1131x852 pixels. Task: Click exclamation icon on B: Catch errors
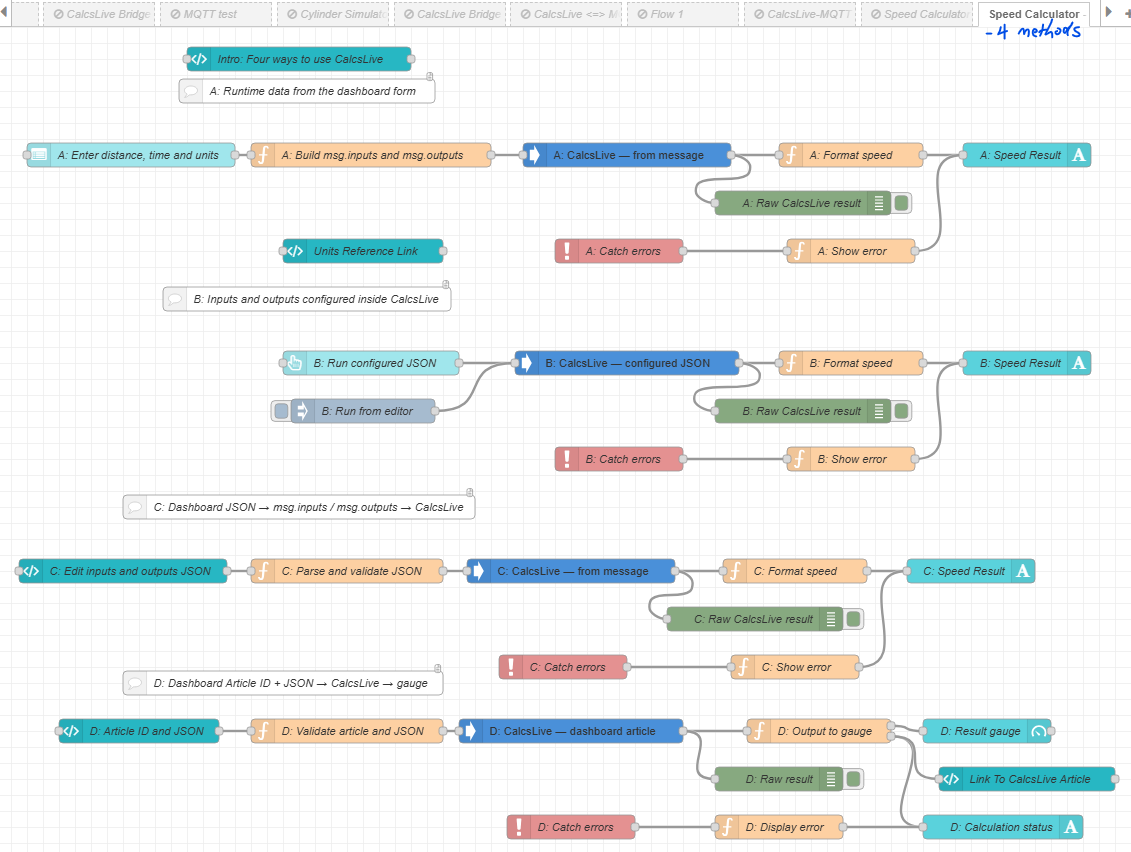[x=567, y=460]
